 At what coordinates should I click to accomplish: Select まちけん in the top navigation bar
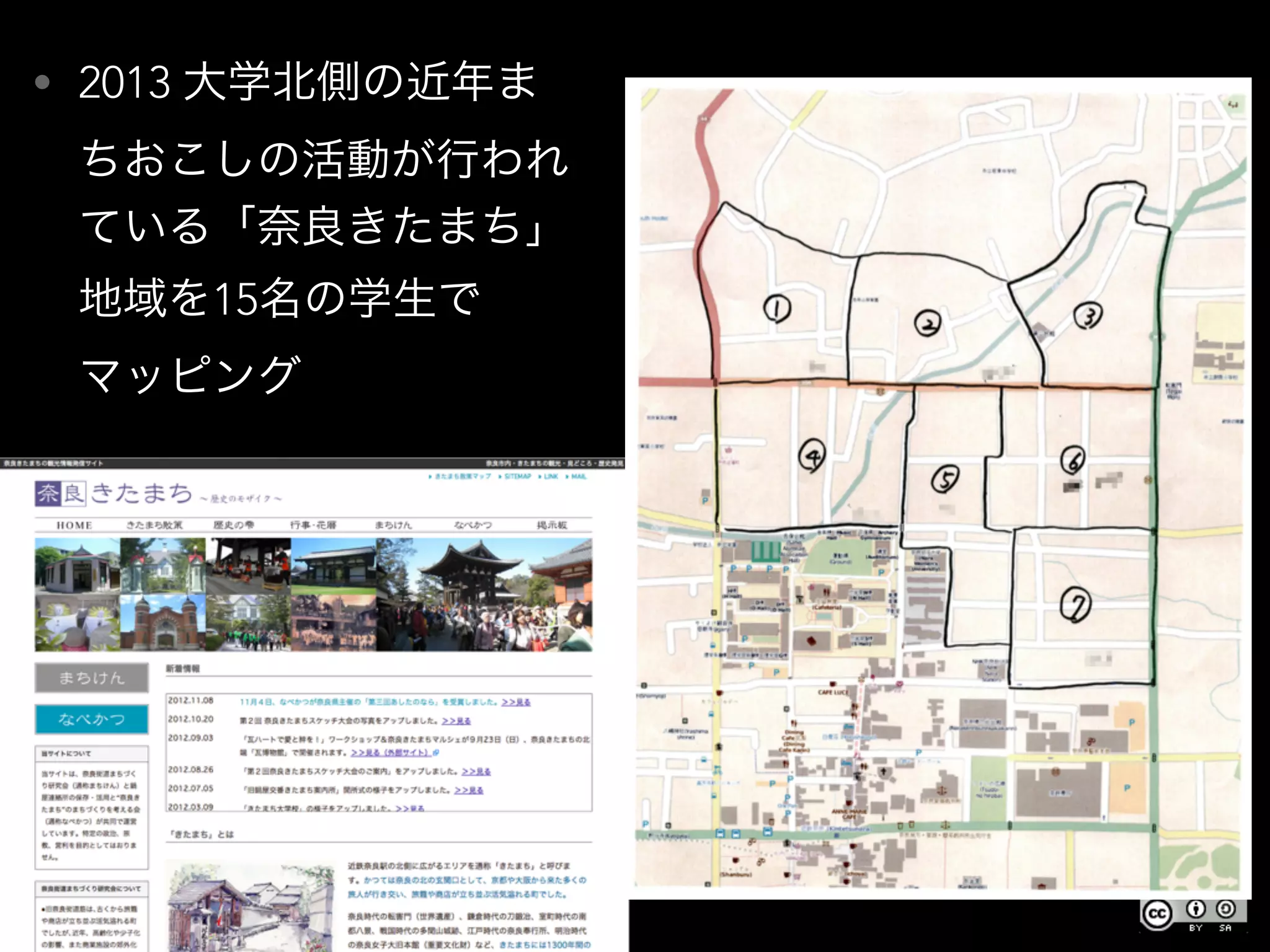pos(393,525)
